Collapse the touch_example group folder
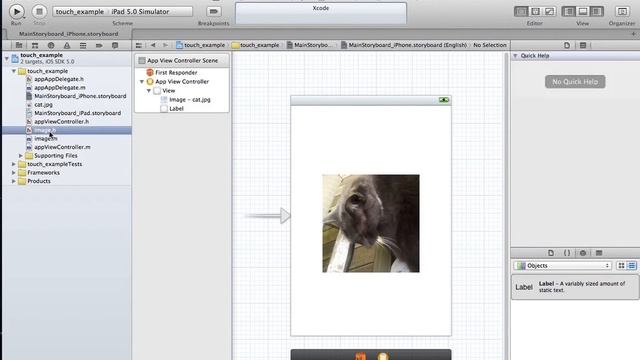The width and height of the screenshot is (640, 360). [14, 71]
